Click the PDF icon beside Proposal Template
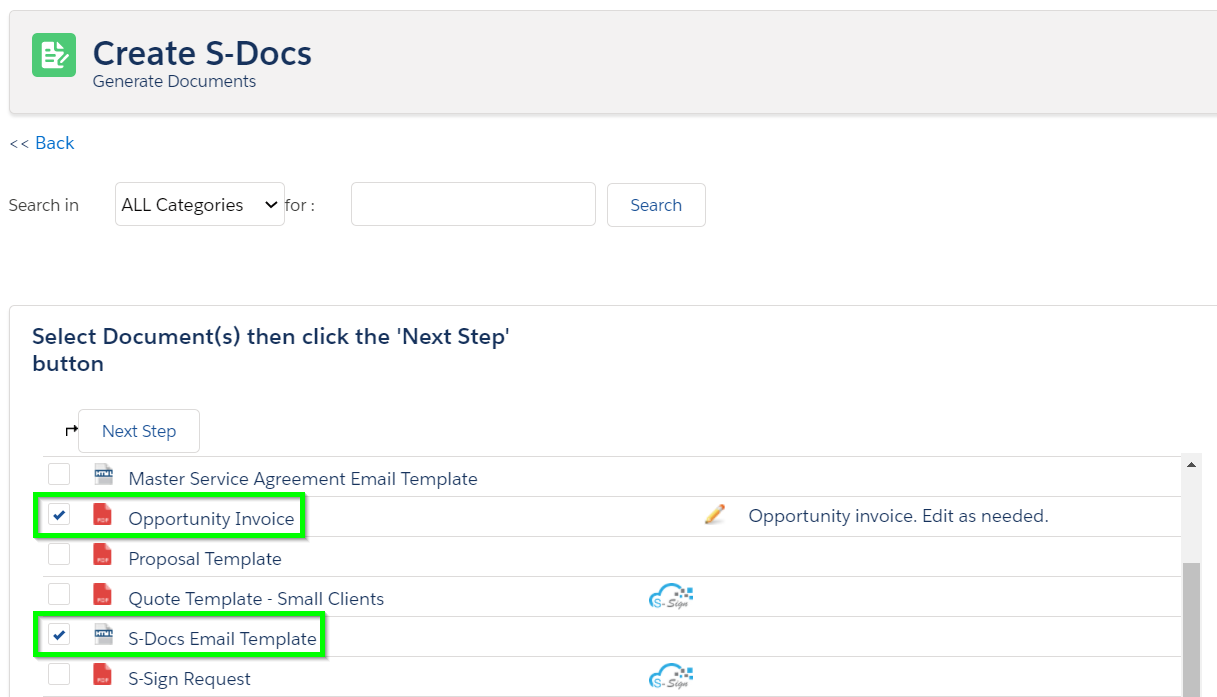 point(103,555)
